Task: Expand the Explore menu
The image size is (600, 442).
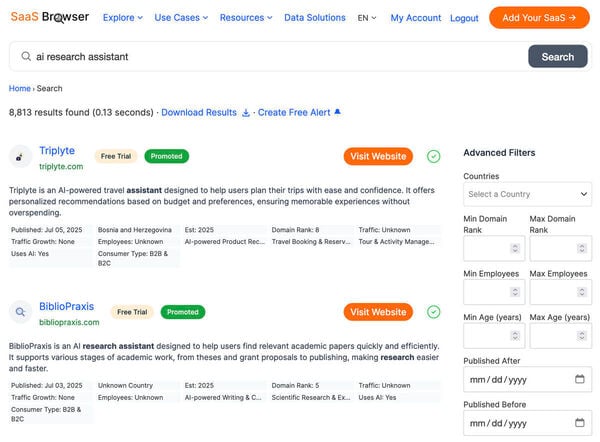Action: point(123,18)
